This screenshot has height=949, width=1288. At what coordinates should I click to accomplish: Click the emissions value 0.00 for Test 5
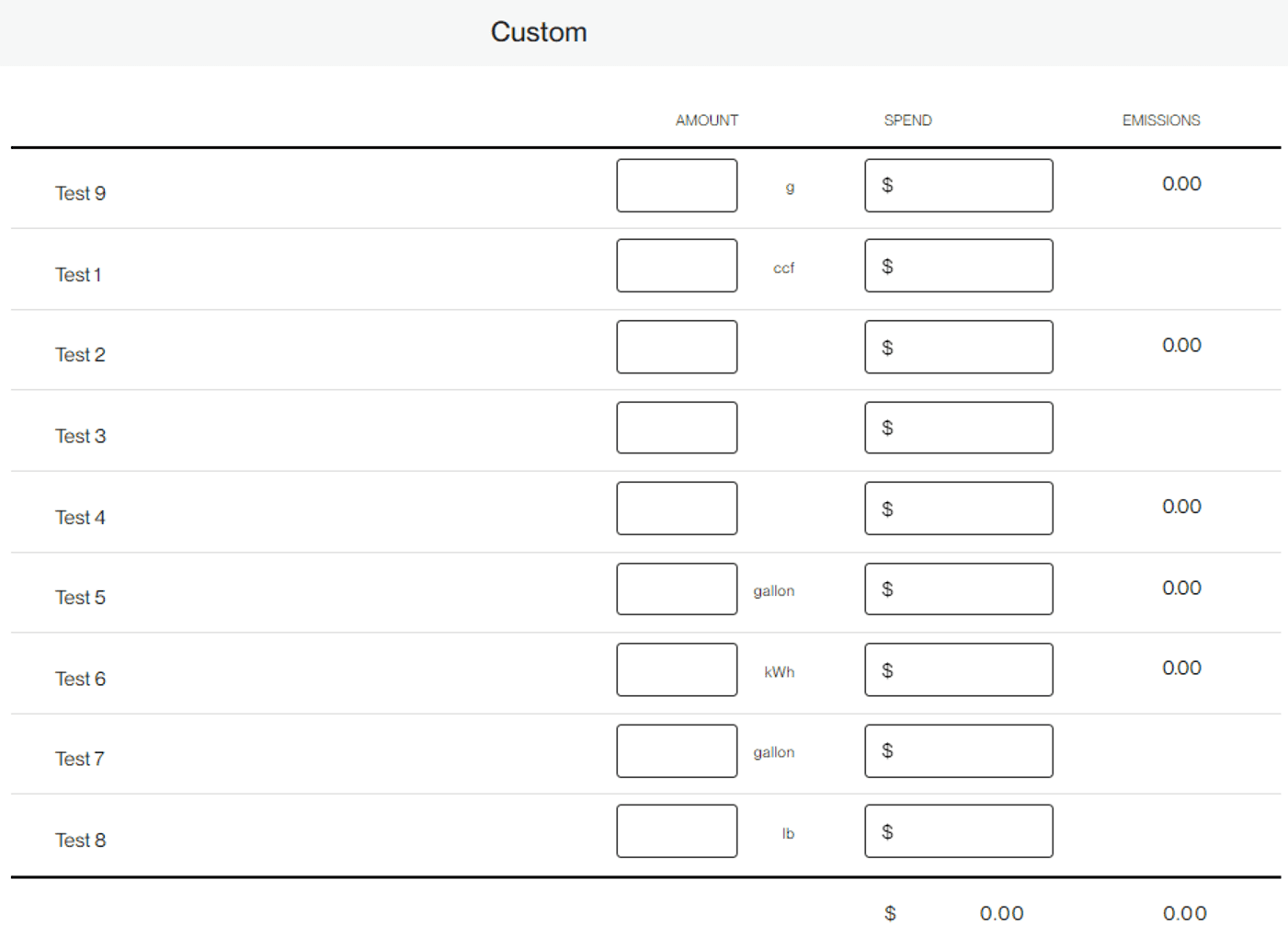[x=1181, y=588]
